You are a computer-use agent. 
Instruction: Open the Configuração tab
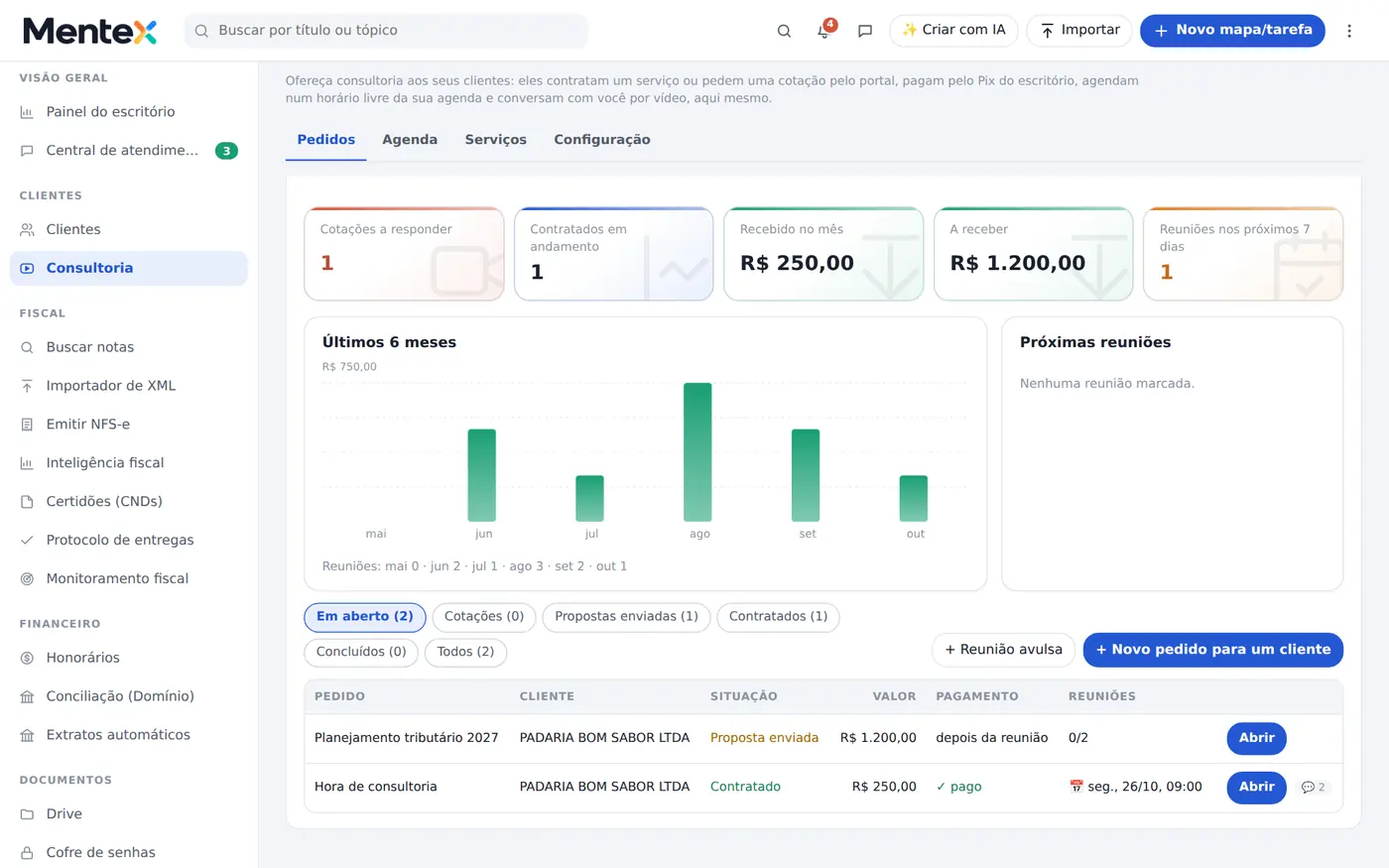click(602, 140)
